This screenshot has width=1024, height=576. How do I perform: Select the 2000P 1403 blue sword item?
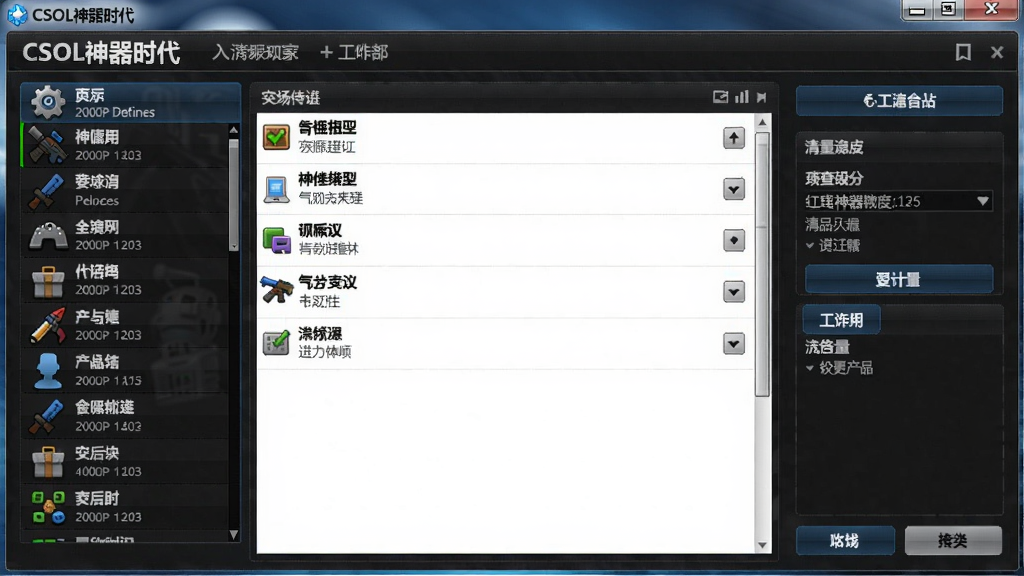coord(127,416)
